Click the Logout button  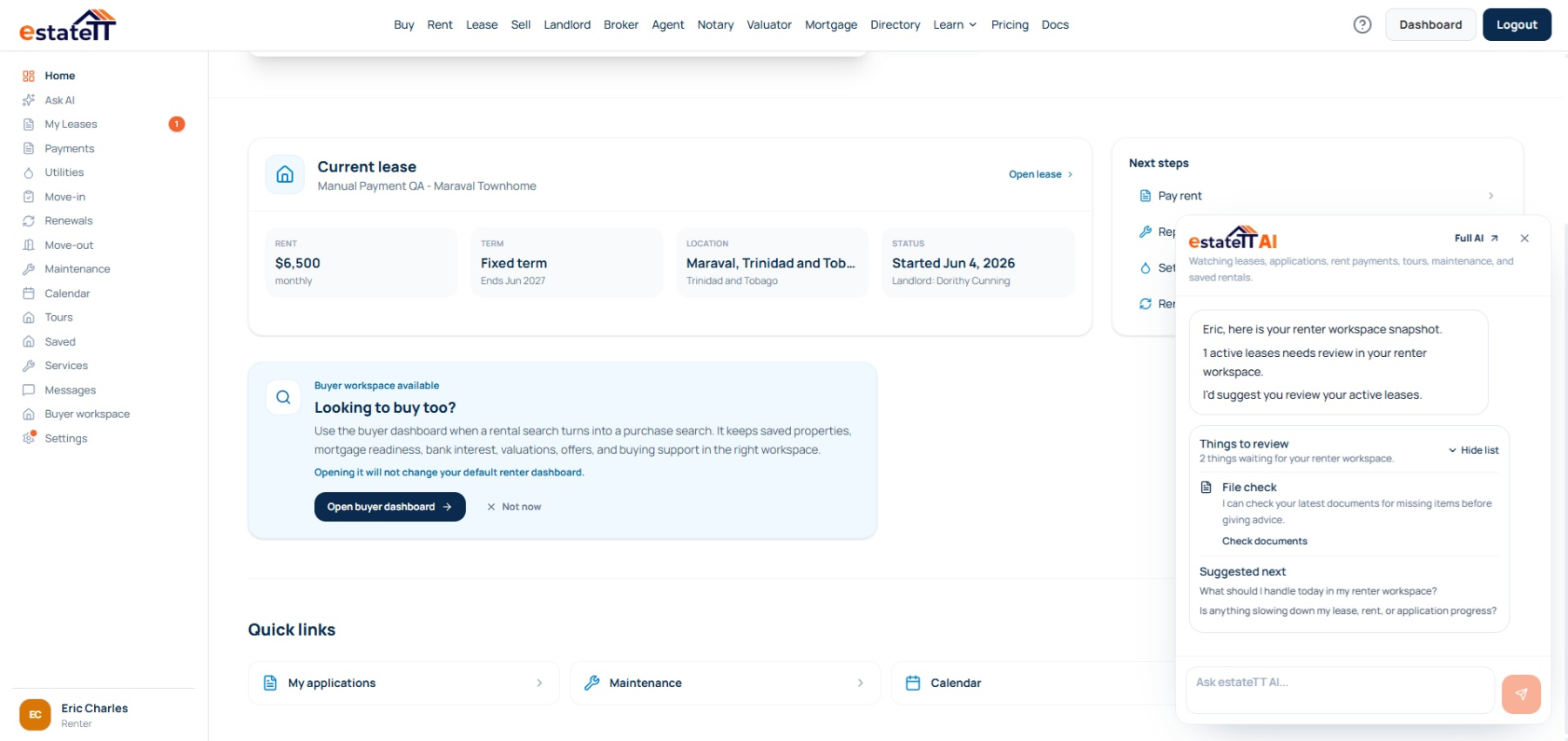point(1517,24)
